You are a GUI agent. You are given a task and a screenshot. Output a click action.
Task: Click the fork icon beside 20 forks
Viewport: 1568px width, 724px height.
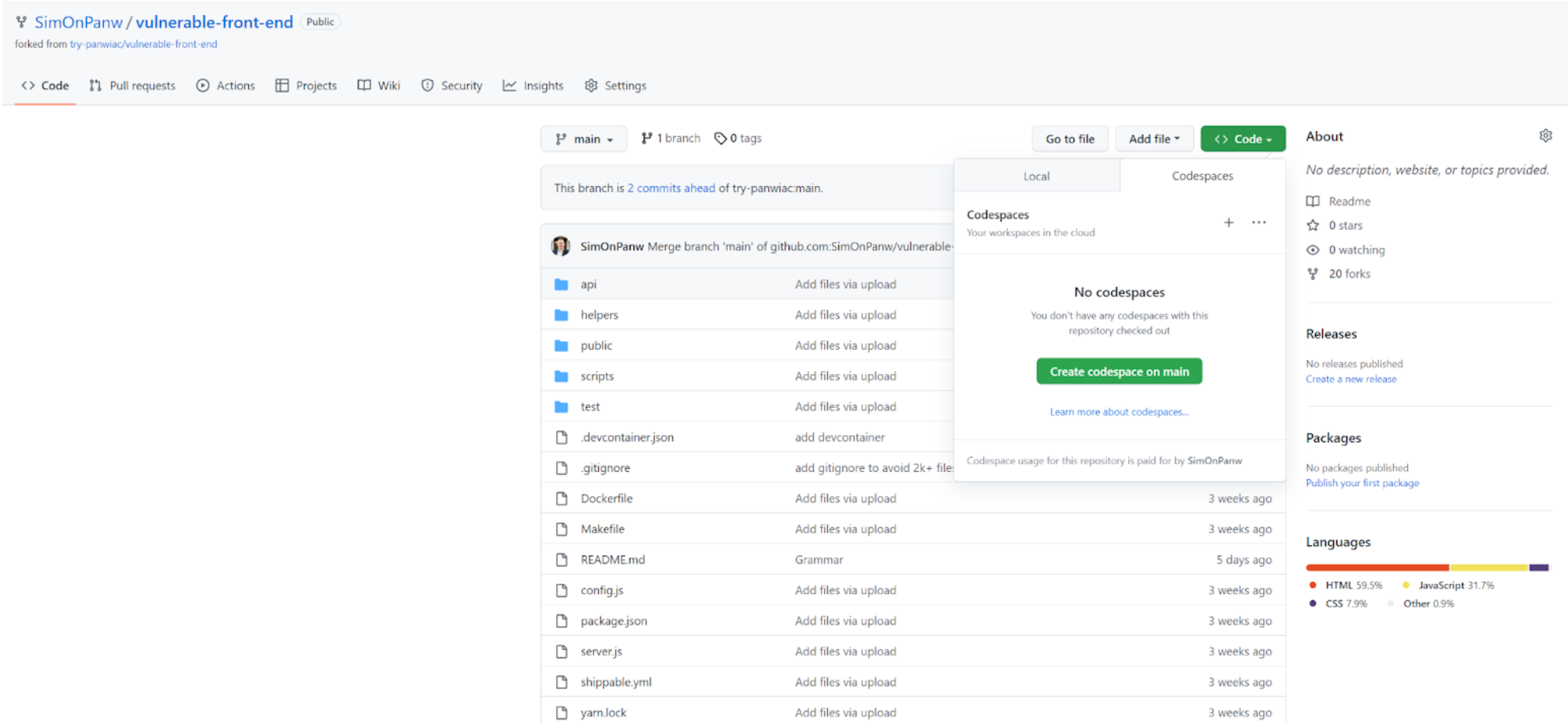pyautogui.click(x=1313, y=274)
